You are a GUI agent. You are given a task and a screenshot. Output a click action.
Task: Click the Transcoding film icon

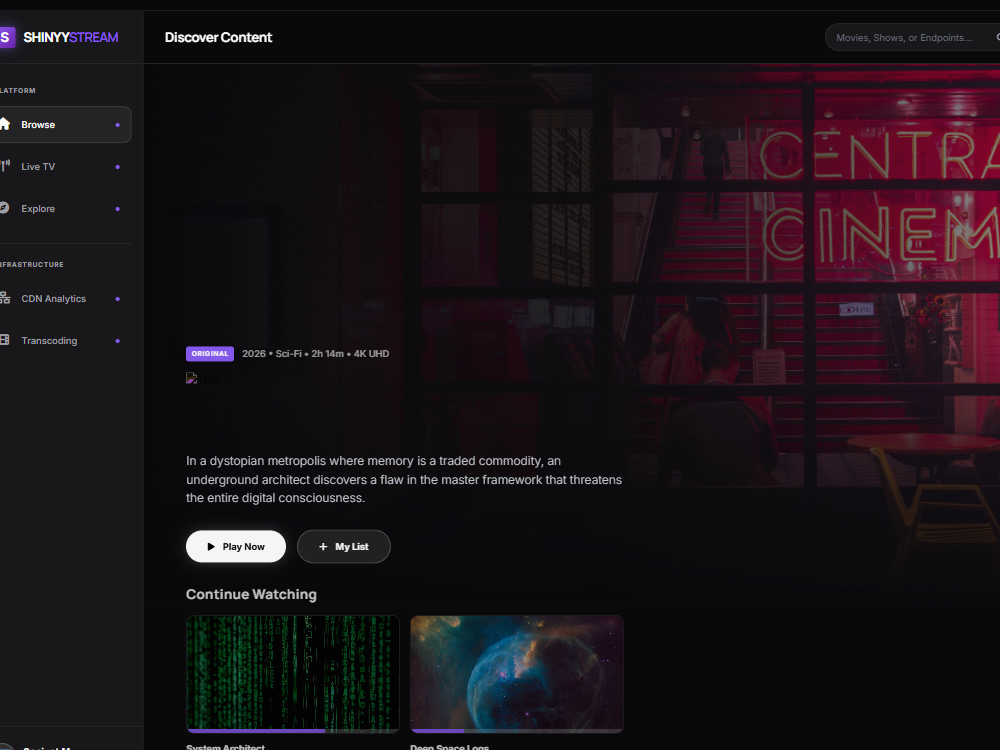4,340
